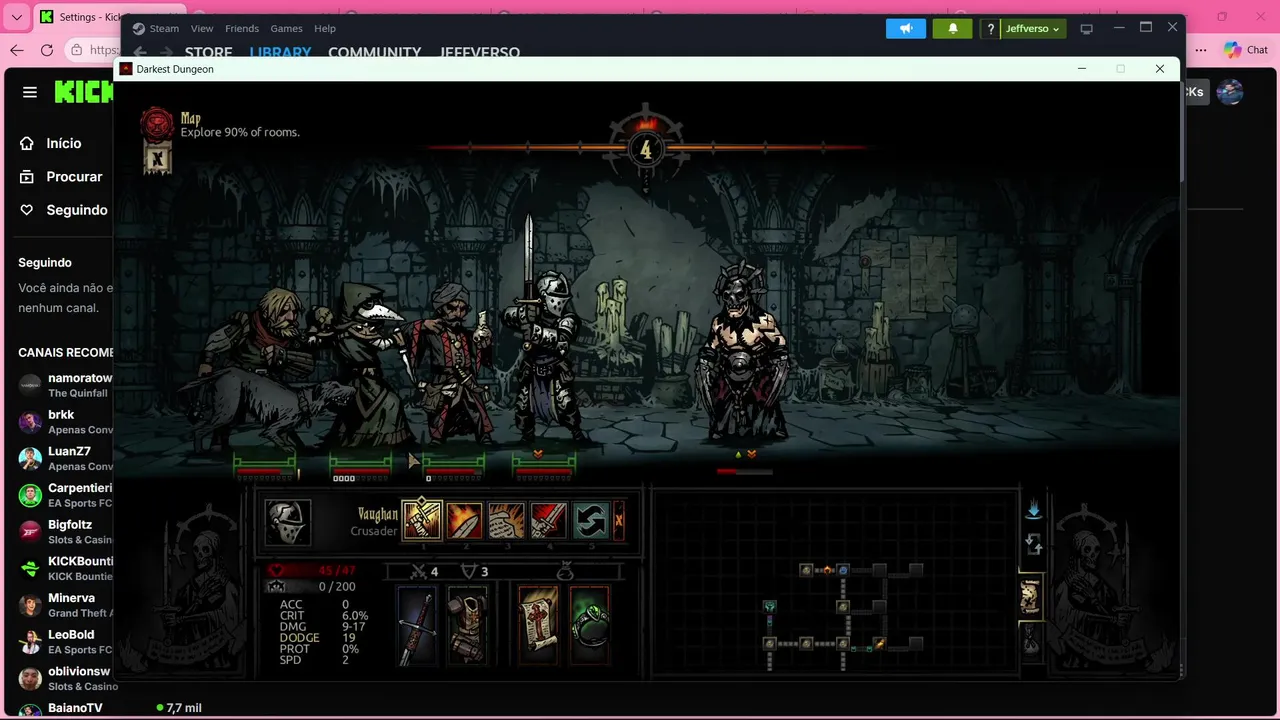Select Crusader skill slot 4 (red lance)
1280x720 pixels.
tap(548, 521)
